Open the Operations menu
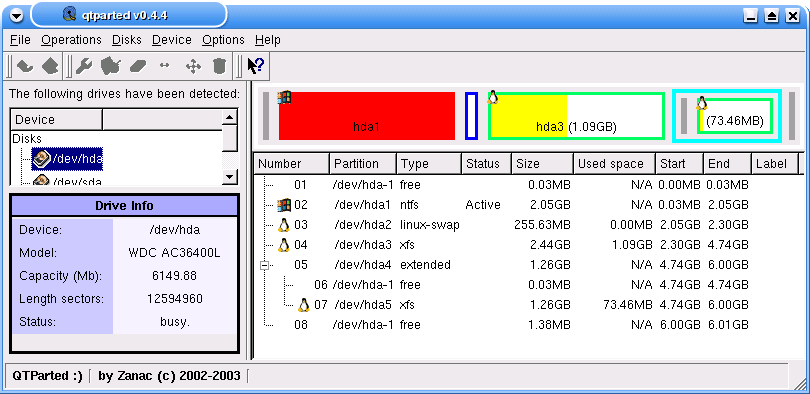Screen dimensions: 810x394 71,40
